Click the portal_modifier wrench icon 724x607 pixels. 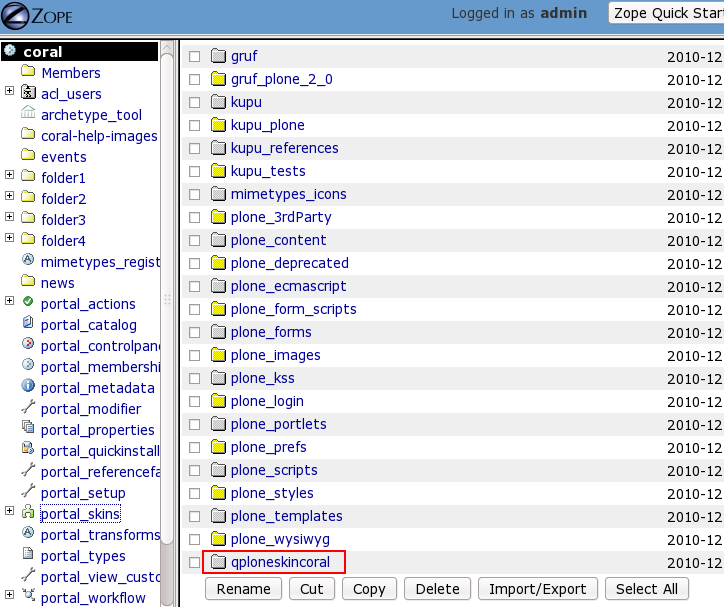[x=28, y=406]
